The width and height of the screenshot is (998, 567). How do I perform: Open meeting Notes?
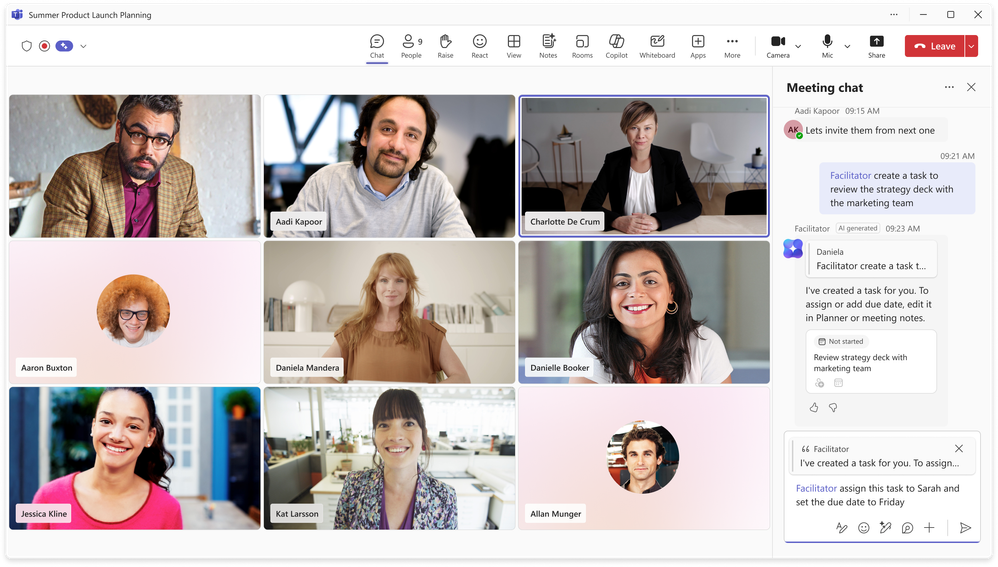tap(548, 46)
